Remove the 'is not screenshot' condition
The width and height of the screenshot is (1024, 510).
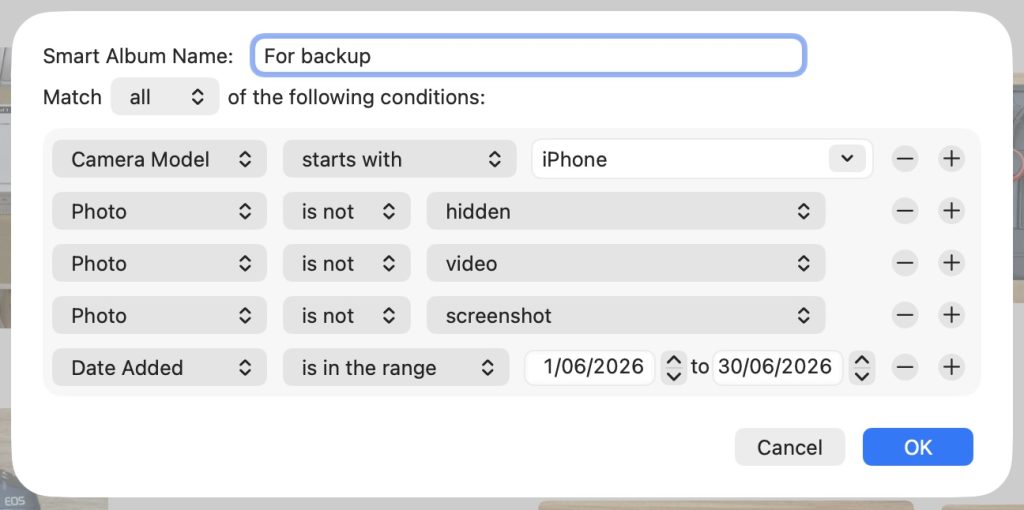[x=905, y=315]
